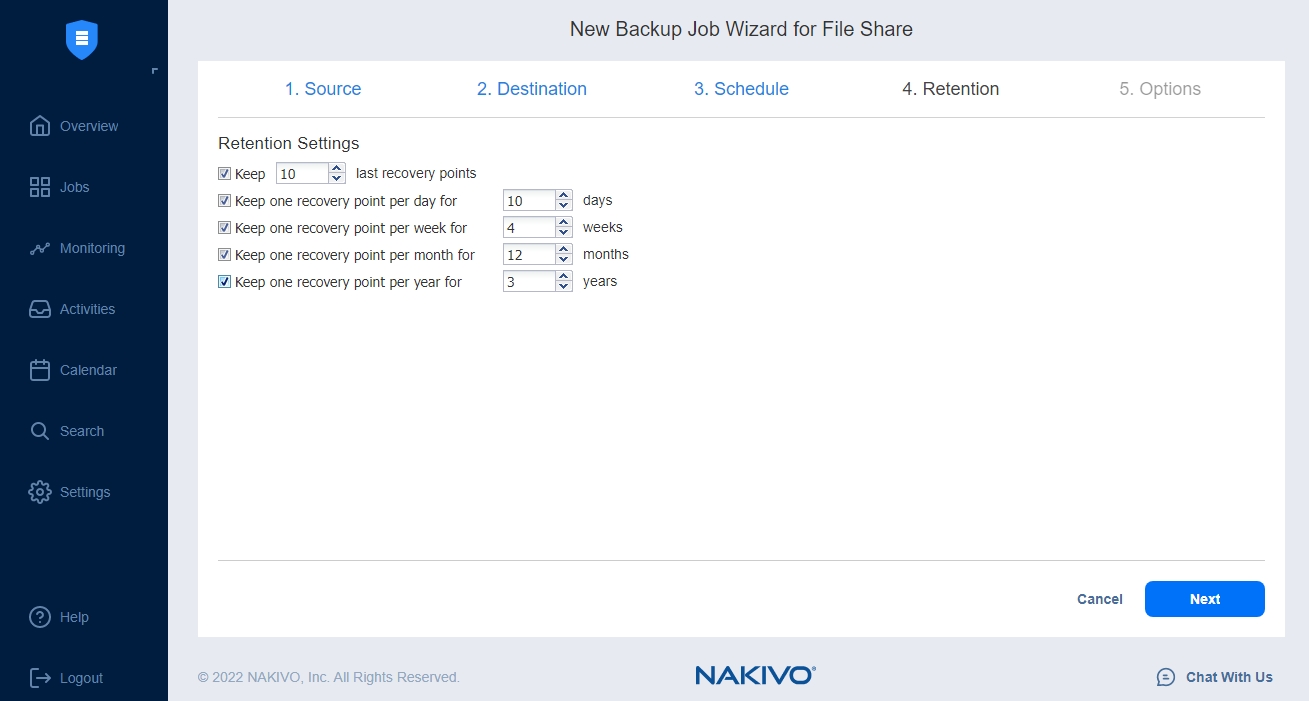This screenshot has width=1309, height=701.
Task: Go back to the Source step
Action: (323, 89)
